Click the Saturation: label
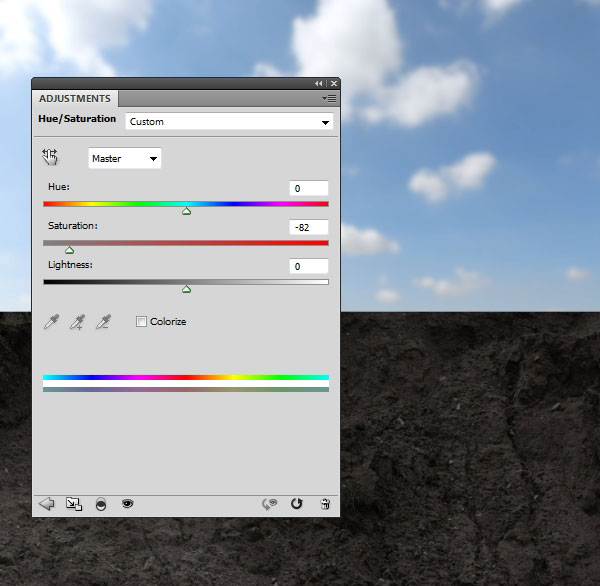This screenshot has height=586, width=600. [x=73, y=226]
